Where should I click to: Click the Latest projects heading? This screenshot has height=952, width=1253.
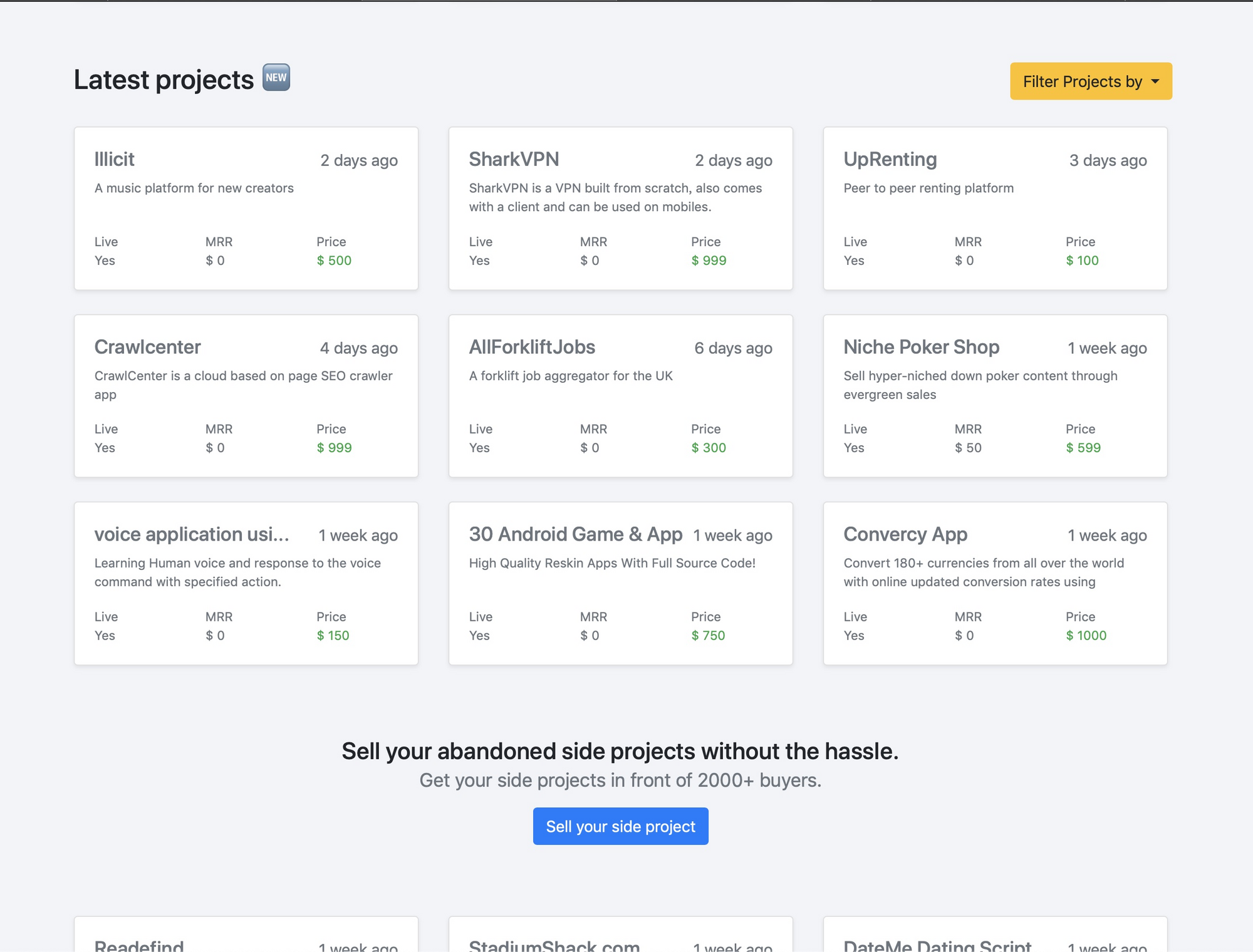tap(164, 80)
